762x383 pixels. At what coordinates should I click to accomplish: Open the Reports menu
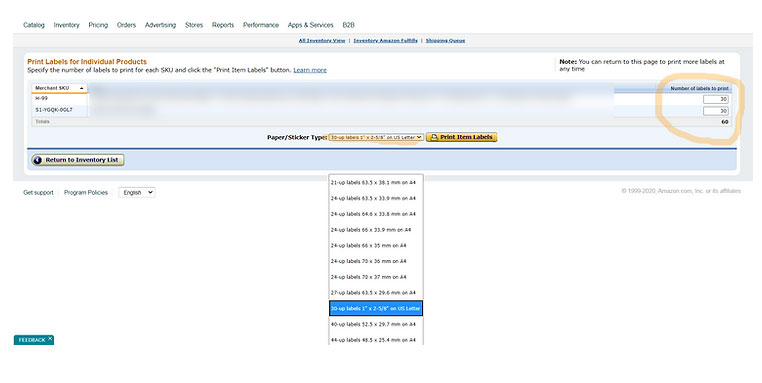(x=223, y=25)
